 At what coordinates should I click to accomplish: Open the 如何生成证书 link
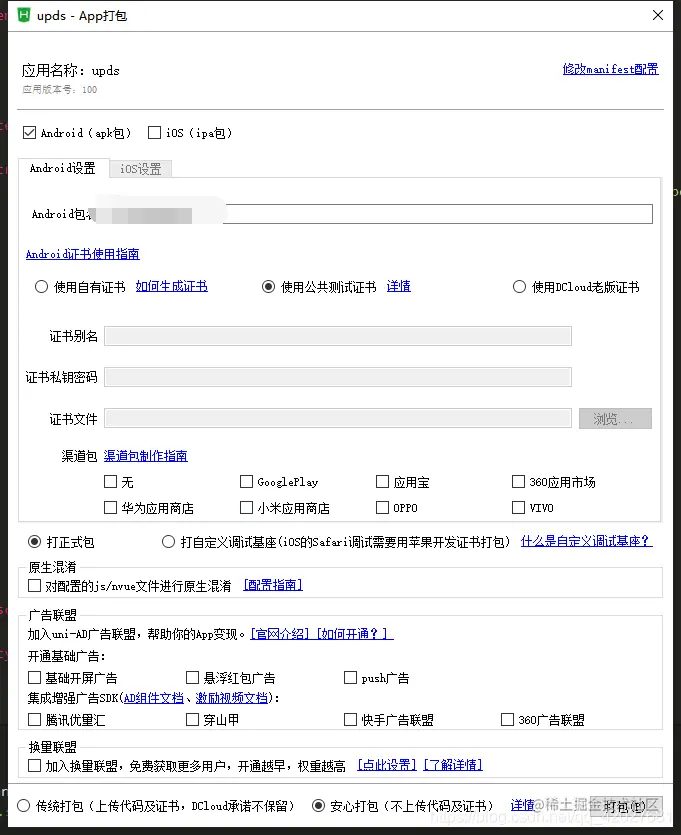[x=171, y=286]
